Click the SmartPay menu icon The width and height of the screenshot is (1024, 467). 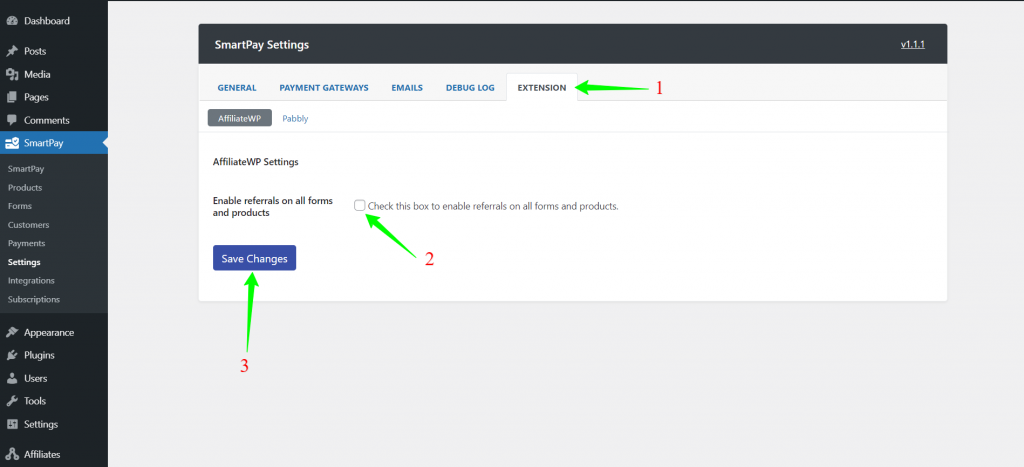tap(12, 143)
